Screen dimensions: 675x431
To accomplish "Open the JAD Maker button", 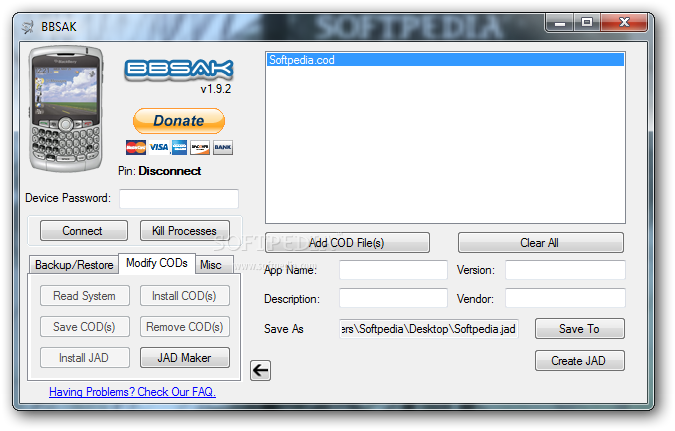I will pyautogui.click(x=185, y=358).
